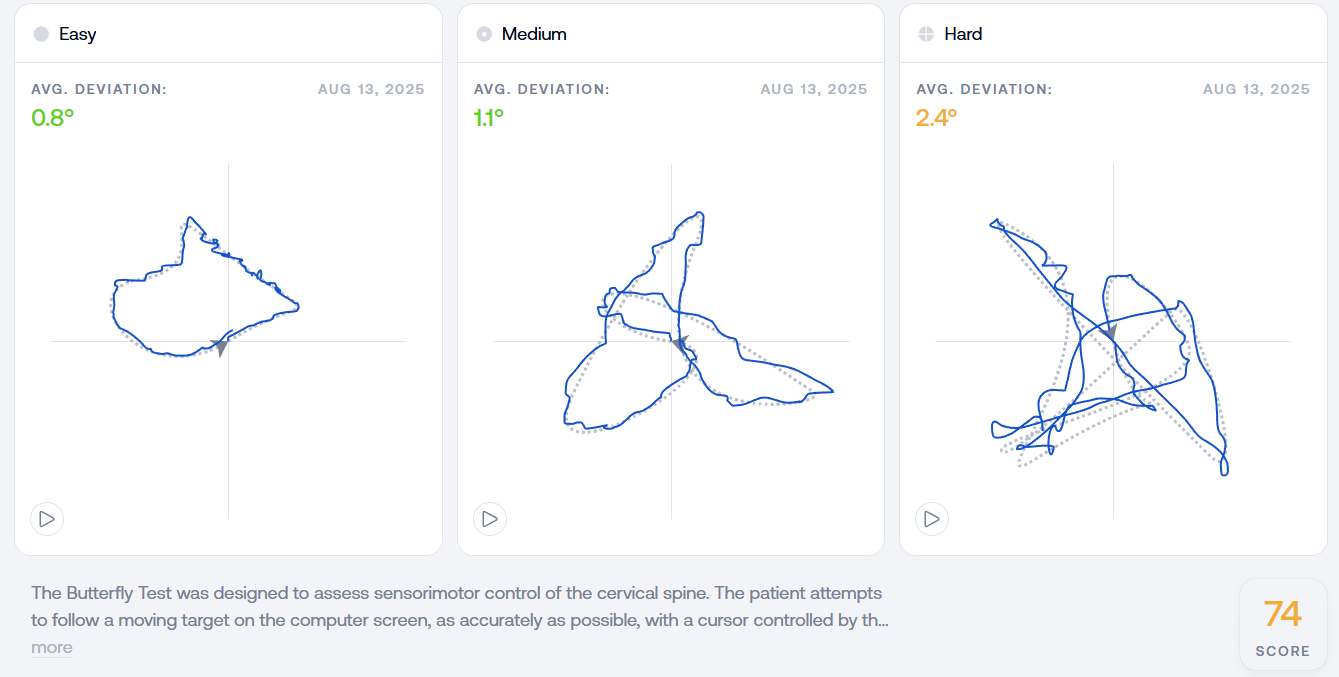Click the Medium difficulty indicator icon
Screen dimensions: 1339x677
(x=484, y=34)
